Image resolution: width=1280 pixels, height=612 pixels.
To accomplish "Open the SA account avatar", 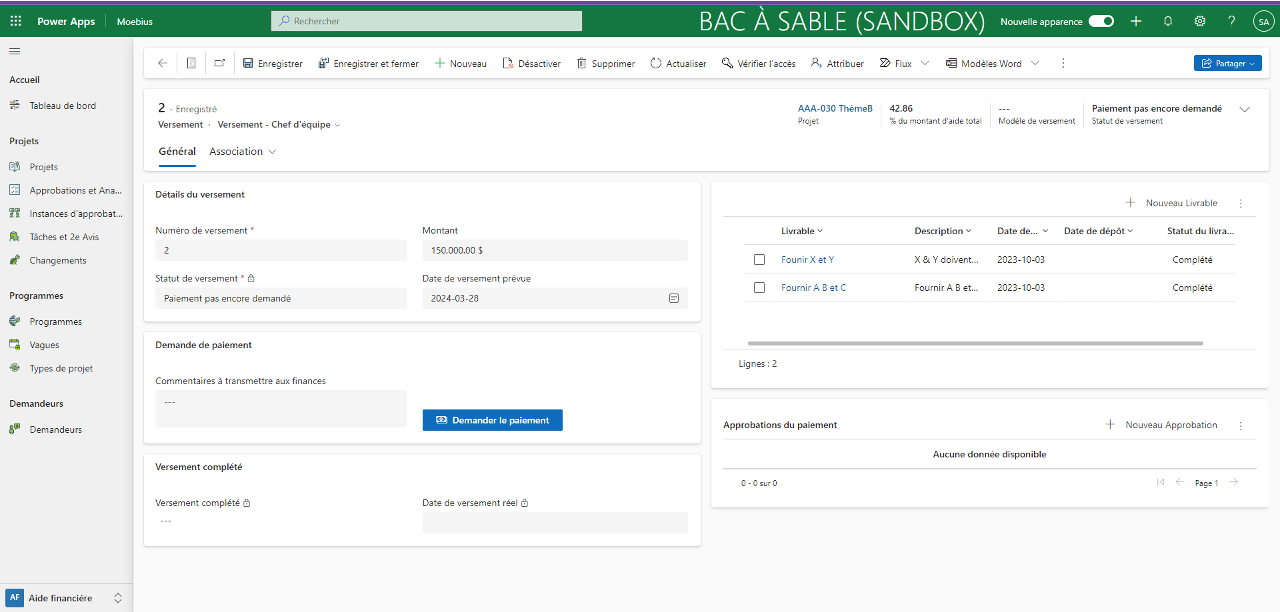I will (1262, 21).
